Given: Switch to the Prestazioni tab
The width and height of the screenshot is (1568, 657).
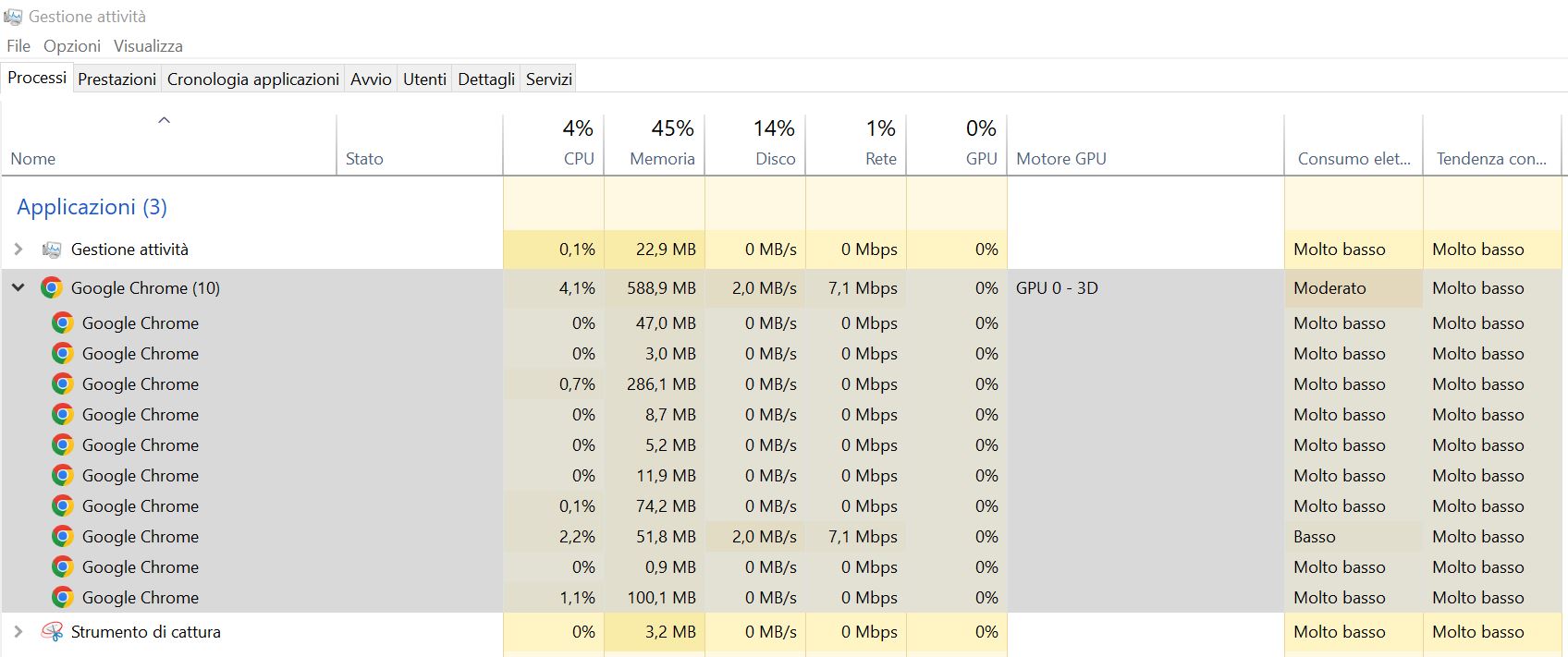Looking at the screenshot, I should click(x=116, y=79).
